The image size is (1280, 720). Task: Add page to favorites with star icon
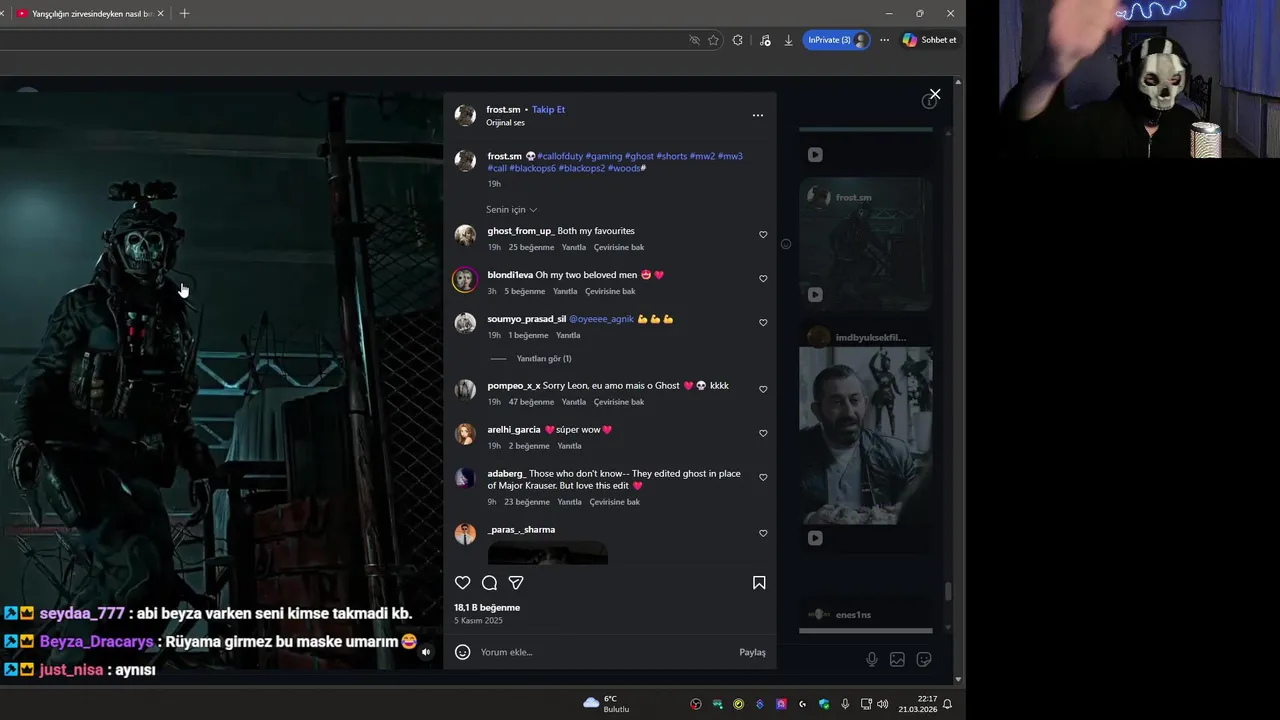point(713,40)
